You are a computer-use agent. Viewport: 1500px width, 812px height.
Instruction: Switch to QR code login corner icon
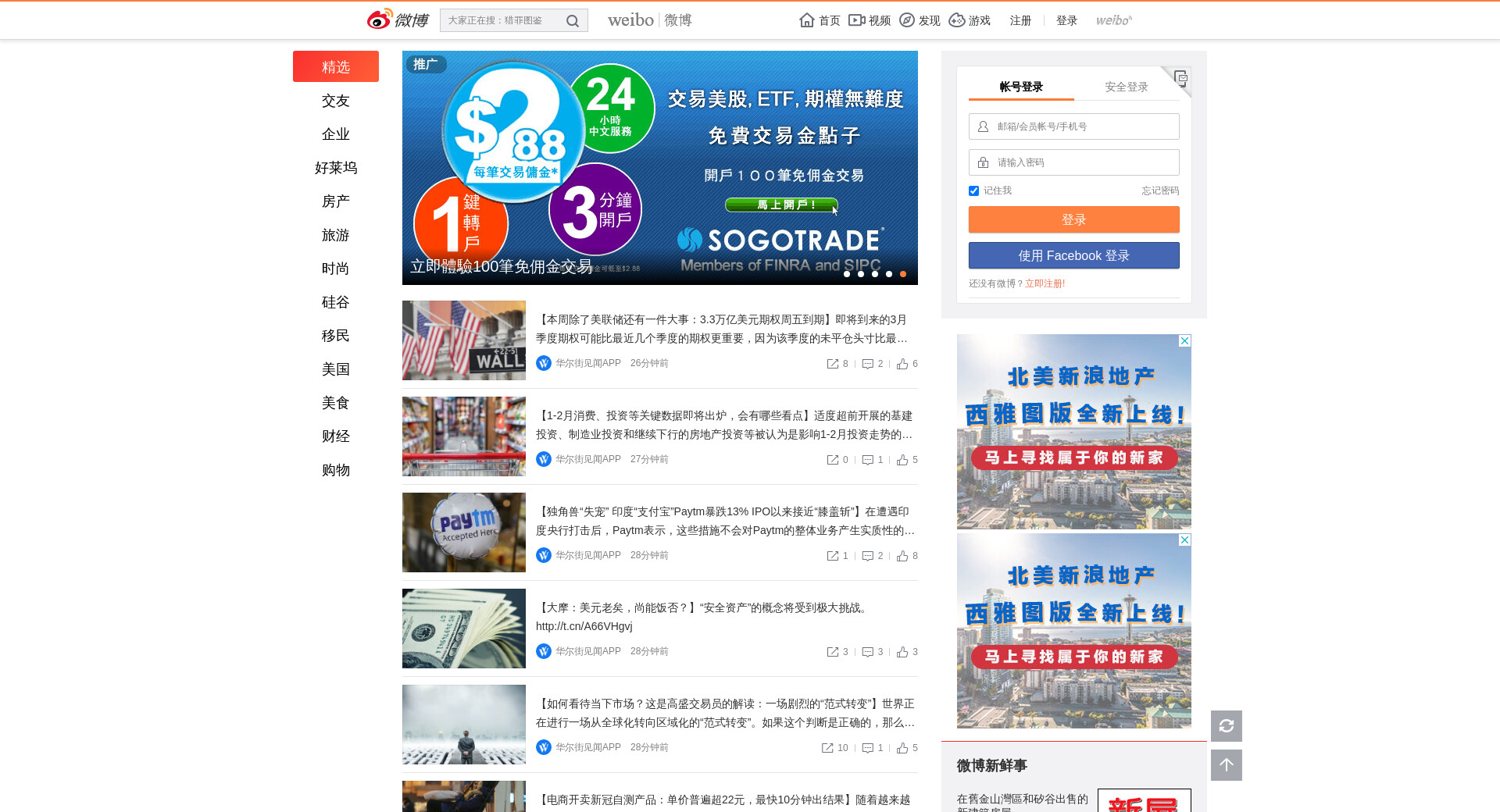pyautogui.click(x=1180, y=77)
